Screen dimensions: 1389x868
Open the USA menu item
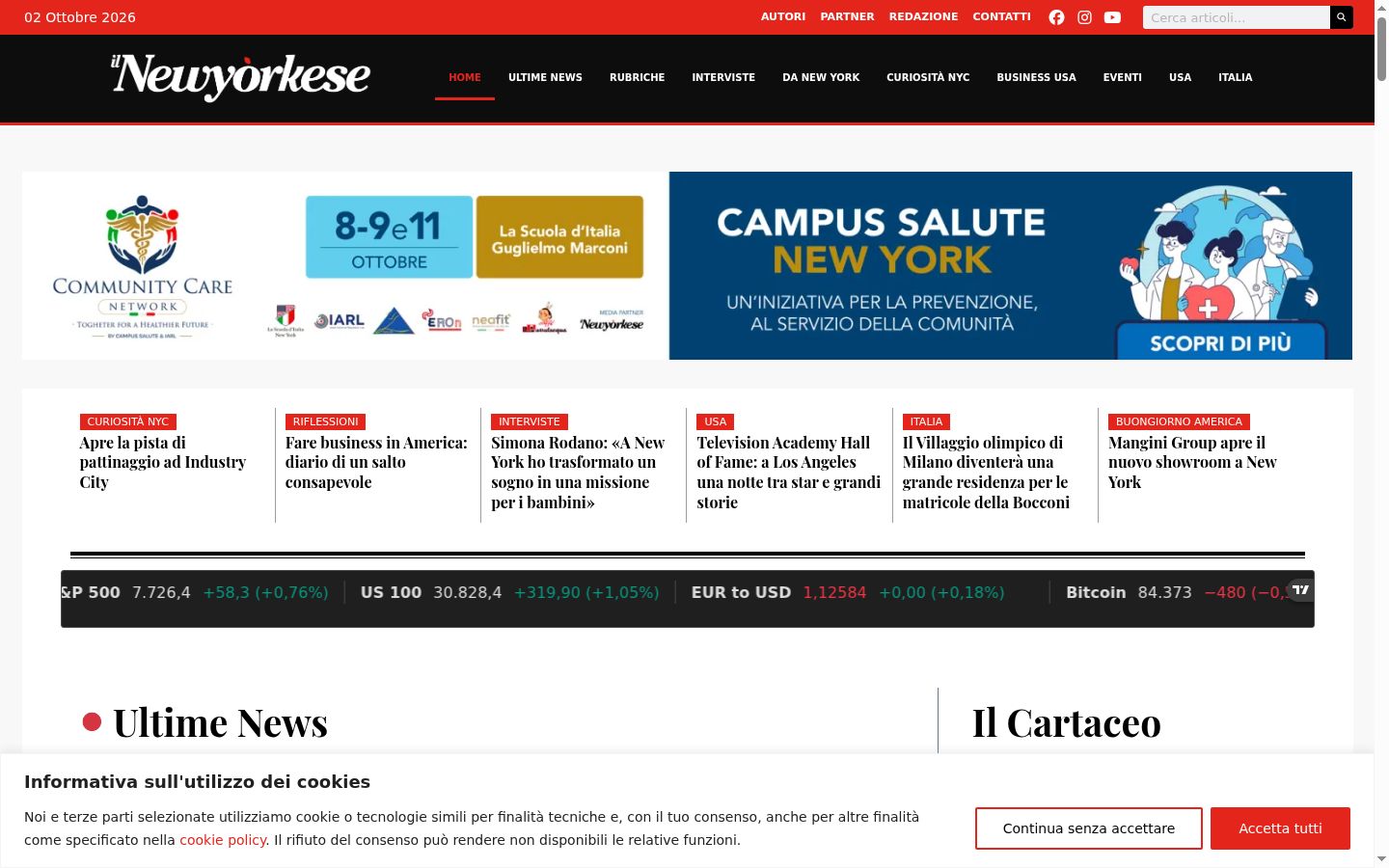(x=1180, y=77)
